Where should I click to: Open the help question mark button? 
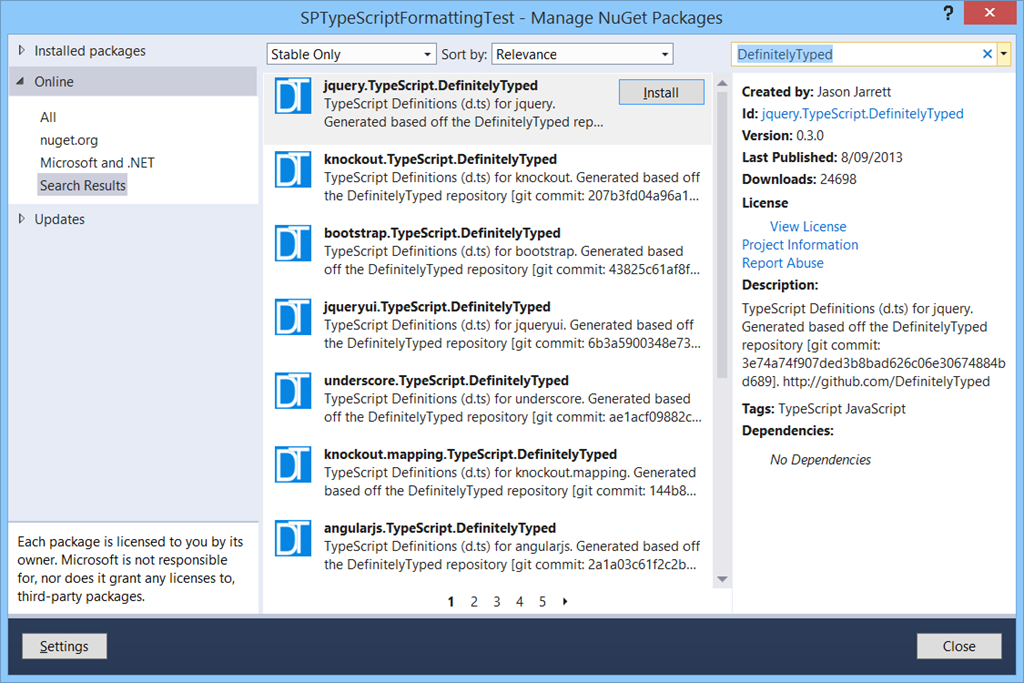tap(948, 13)
